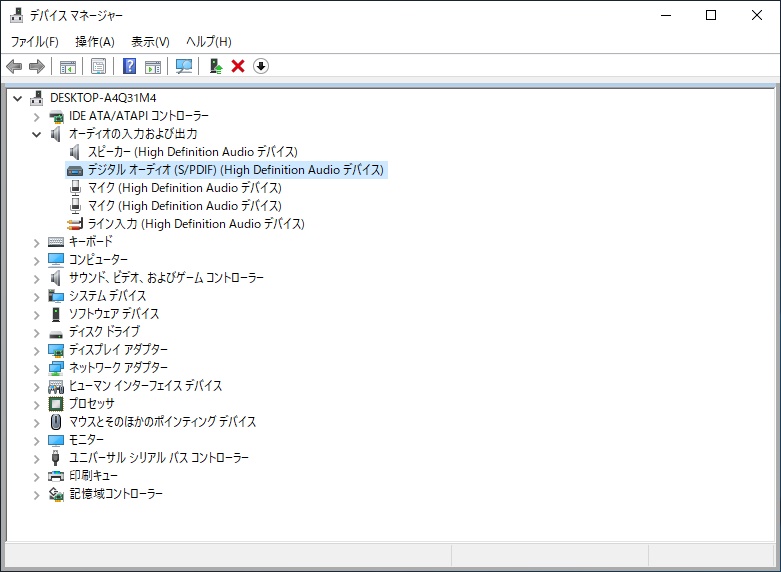781x572 pixels.
Task: Select the ソフトウェア デバイス label
Action: (x=114, y=314)
